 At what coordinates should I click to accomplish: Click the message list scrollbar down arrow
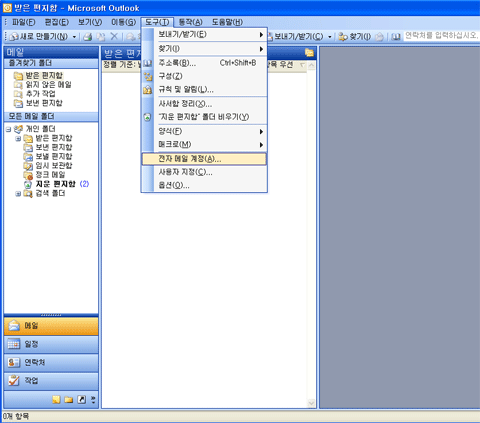311,403
